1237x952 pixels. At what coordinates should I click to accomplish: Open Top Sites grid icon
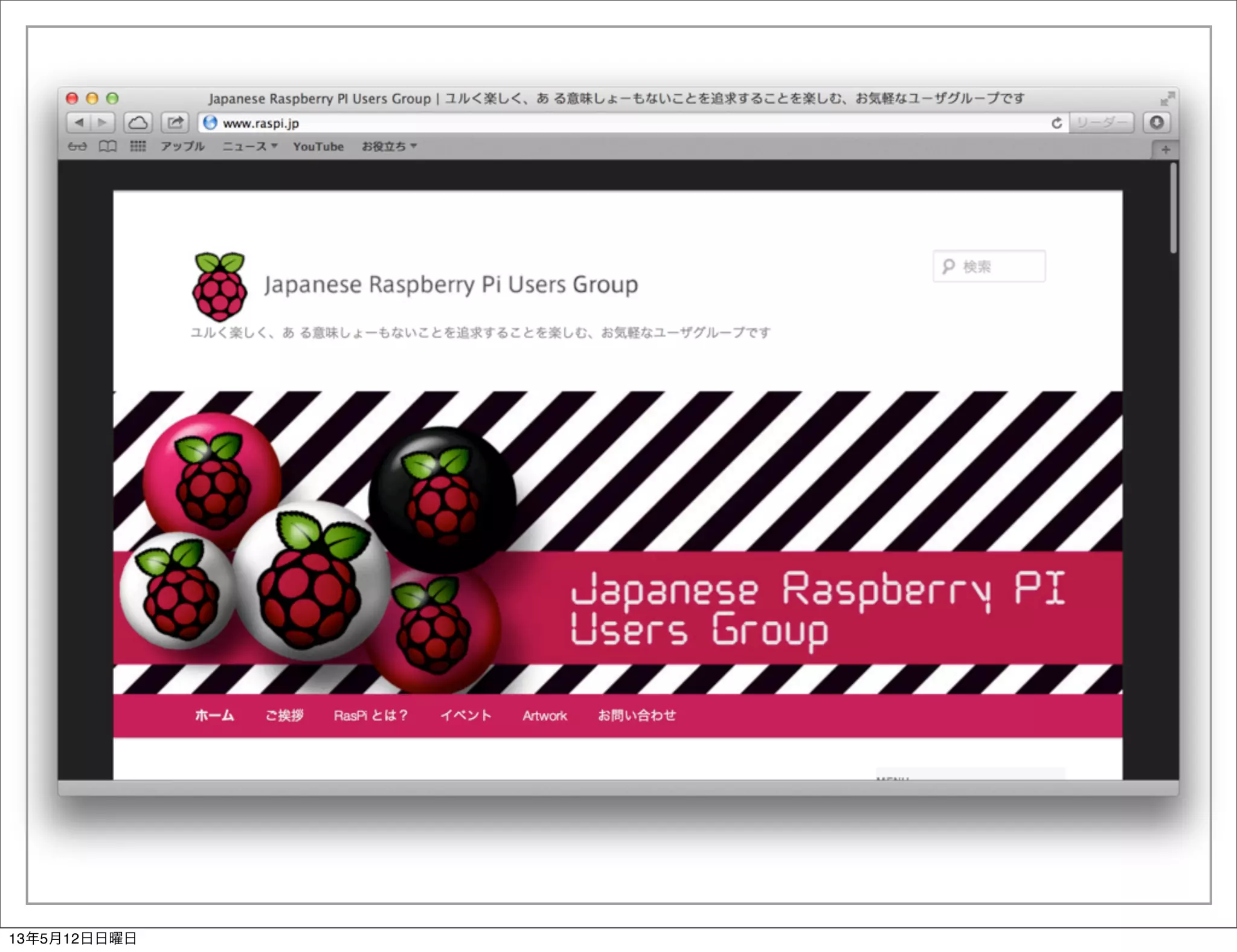coord(138,146)
